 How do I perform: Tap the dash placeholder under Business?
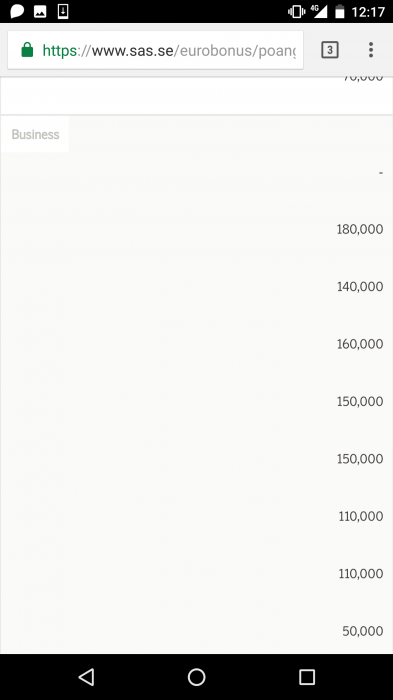[x=380, y=172]
